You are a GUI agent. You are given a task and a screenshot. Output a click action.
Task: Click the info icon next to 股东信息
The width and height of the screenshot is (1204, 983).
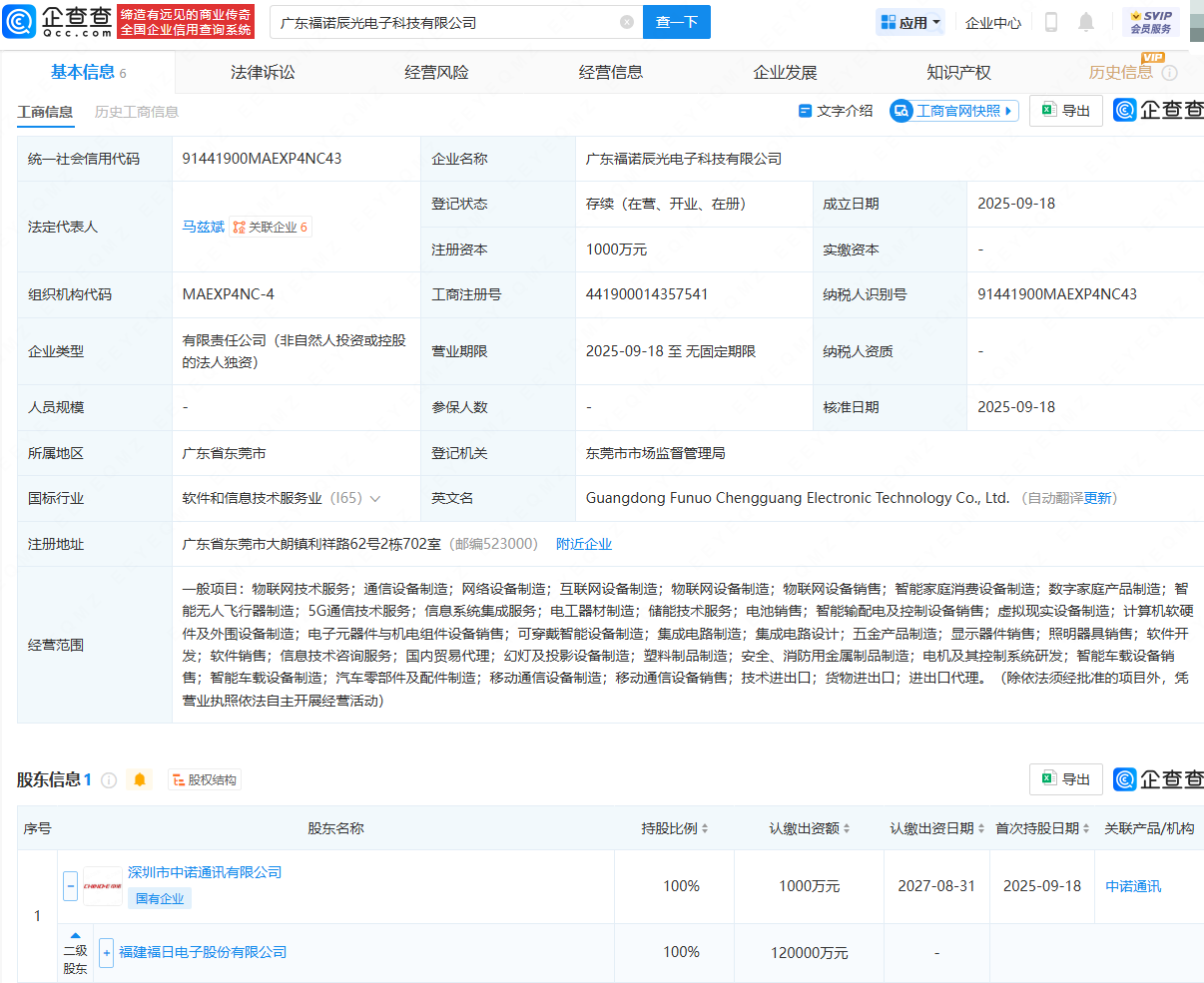click(x=109, y=779)
